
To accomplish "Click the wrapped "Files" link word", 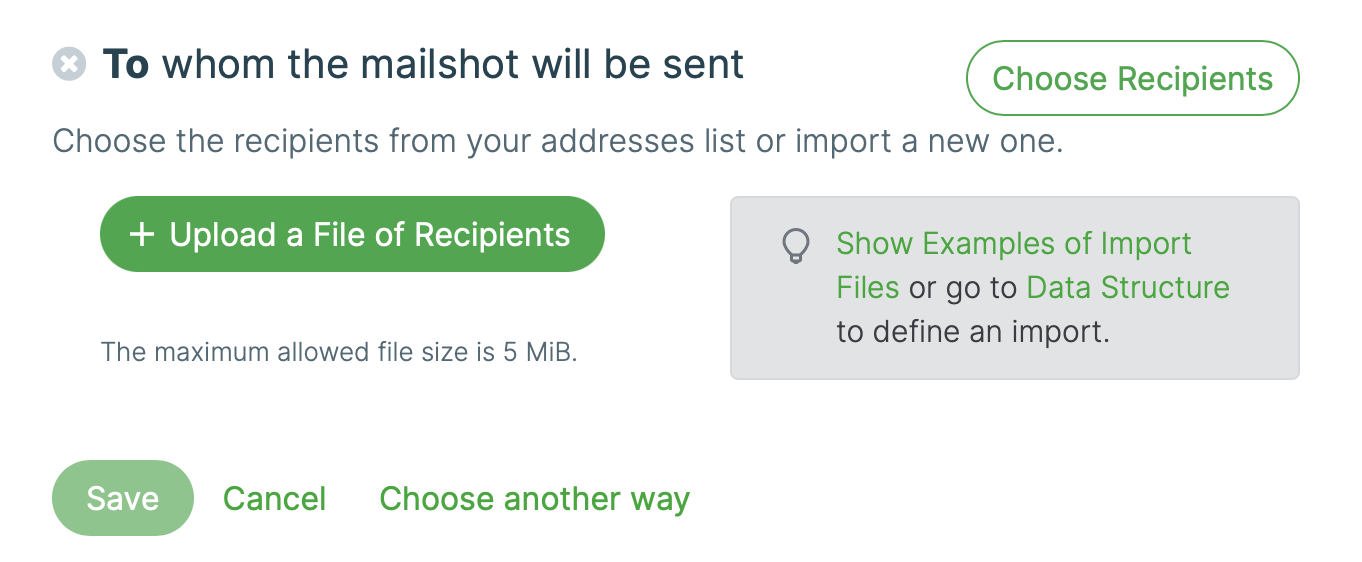I will 868,288.
